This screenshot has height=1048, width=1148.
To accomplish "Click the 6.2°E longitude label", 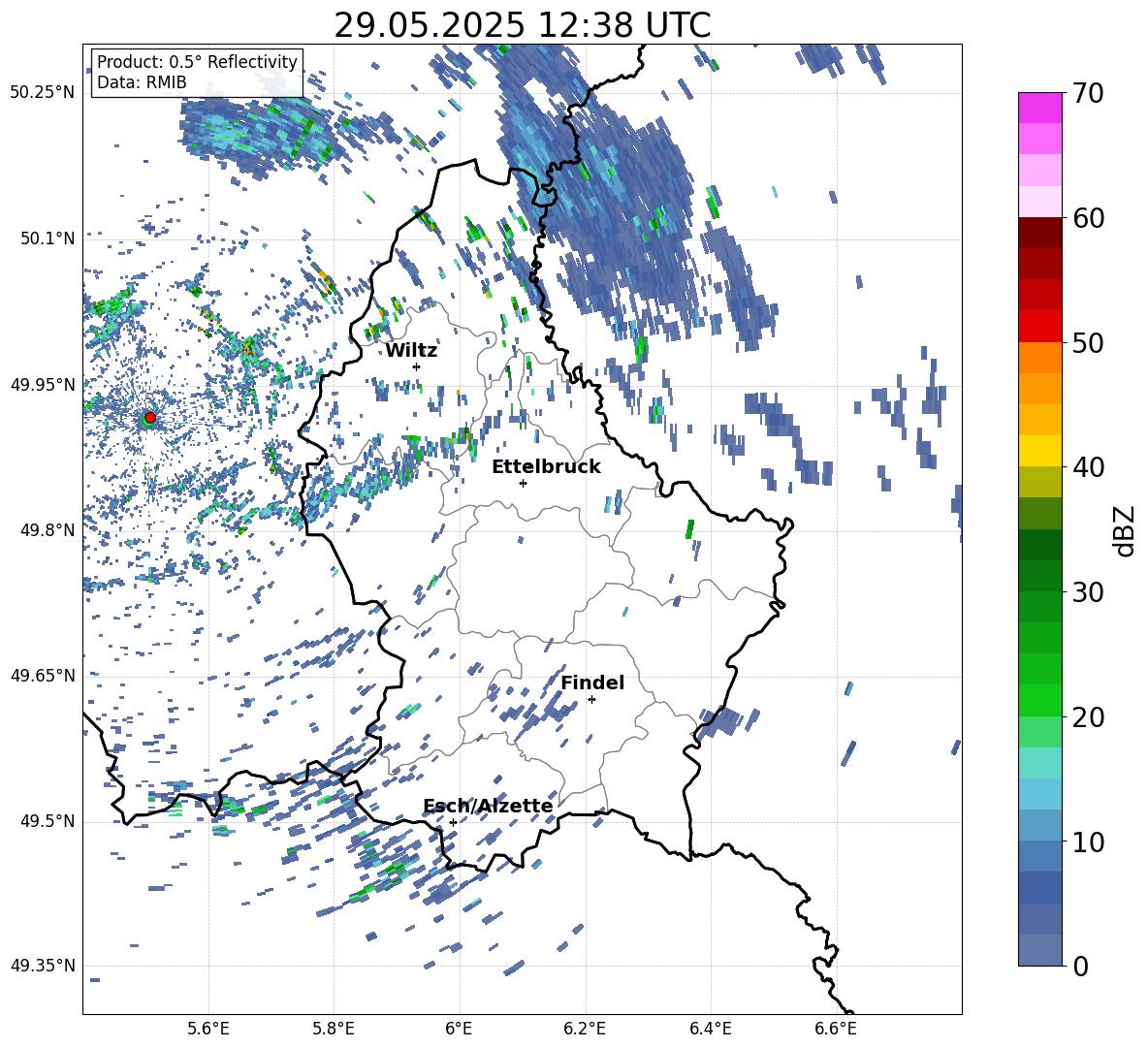I will click(x=585, y=1029).
